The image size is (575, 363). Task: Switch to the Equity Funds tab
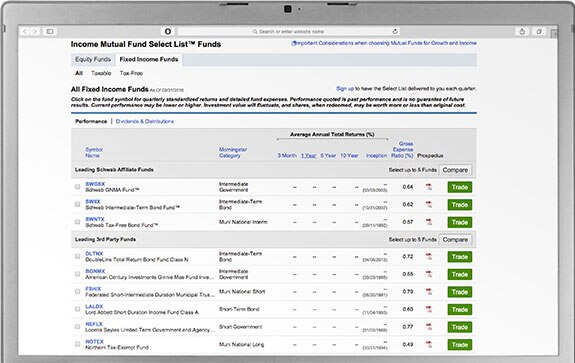[93, 59]
